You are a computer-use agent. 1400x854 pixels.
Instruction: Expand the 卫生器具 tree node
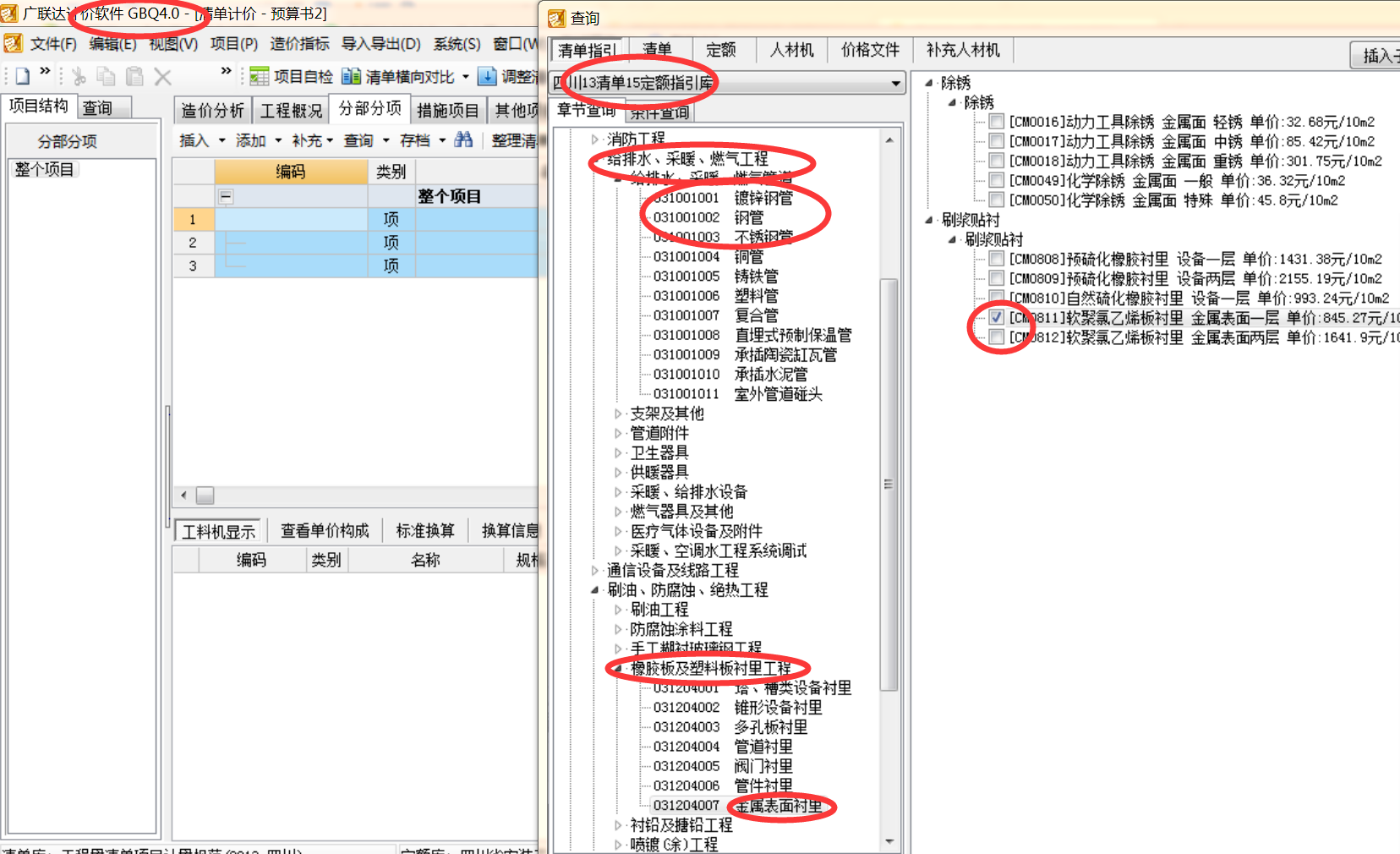[619, 452]
